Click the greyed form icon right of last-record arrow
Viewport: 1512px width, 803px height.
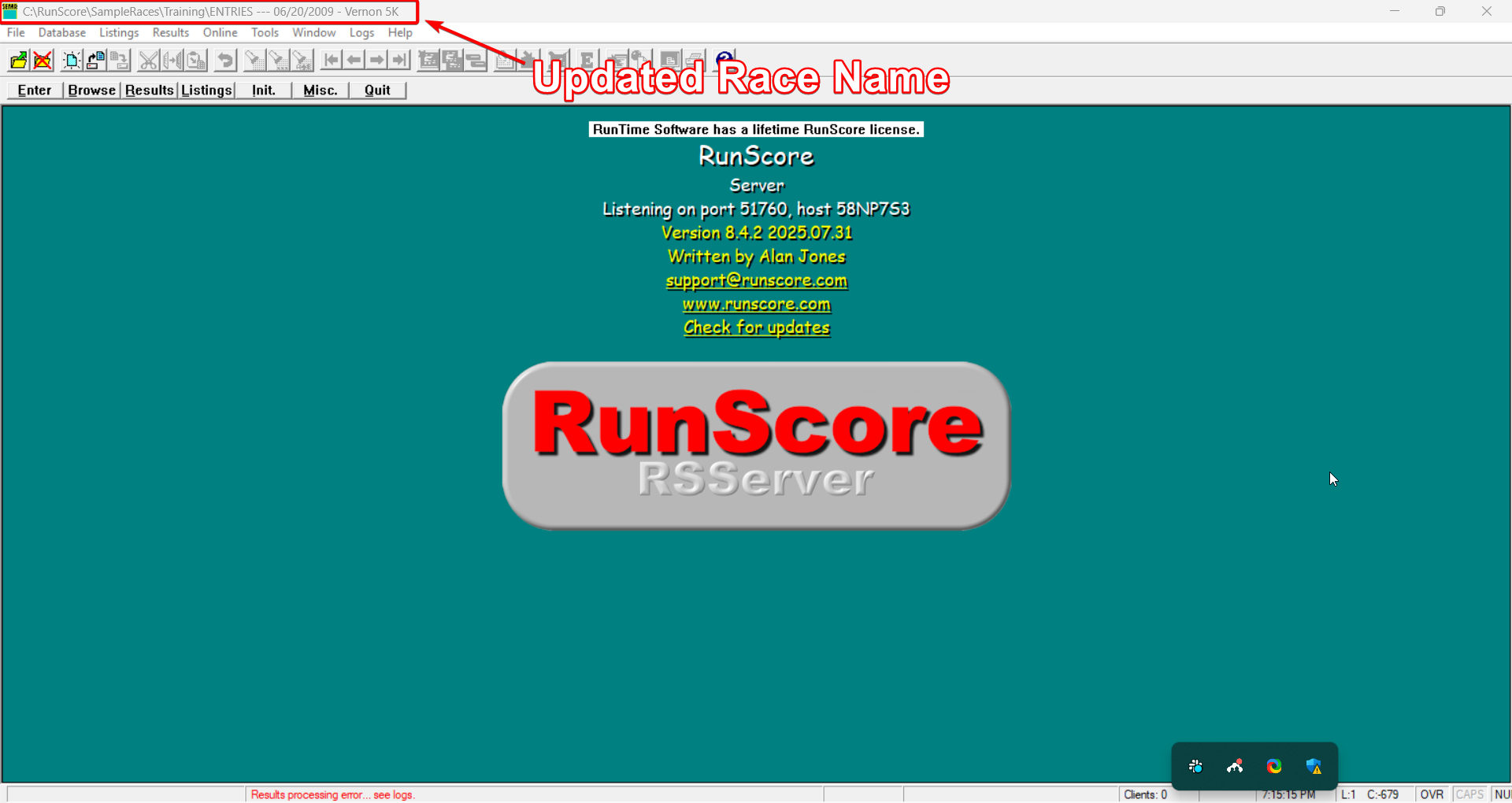429,61
